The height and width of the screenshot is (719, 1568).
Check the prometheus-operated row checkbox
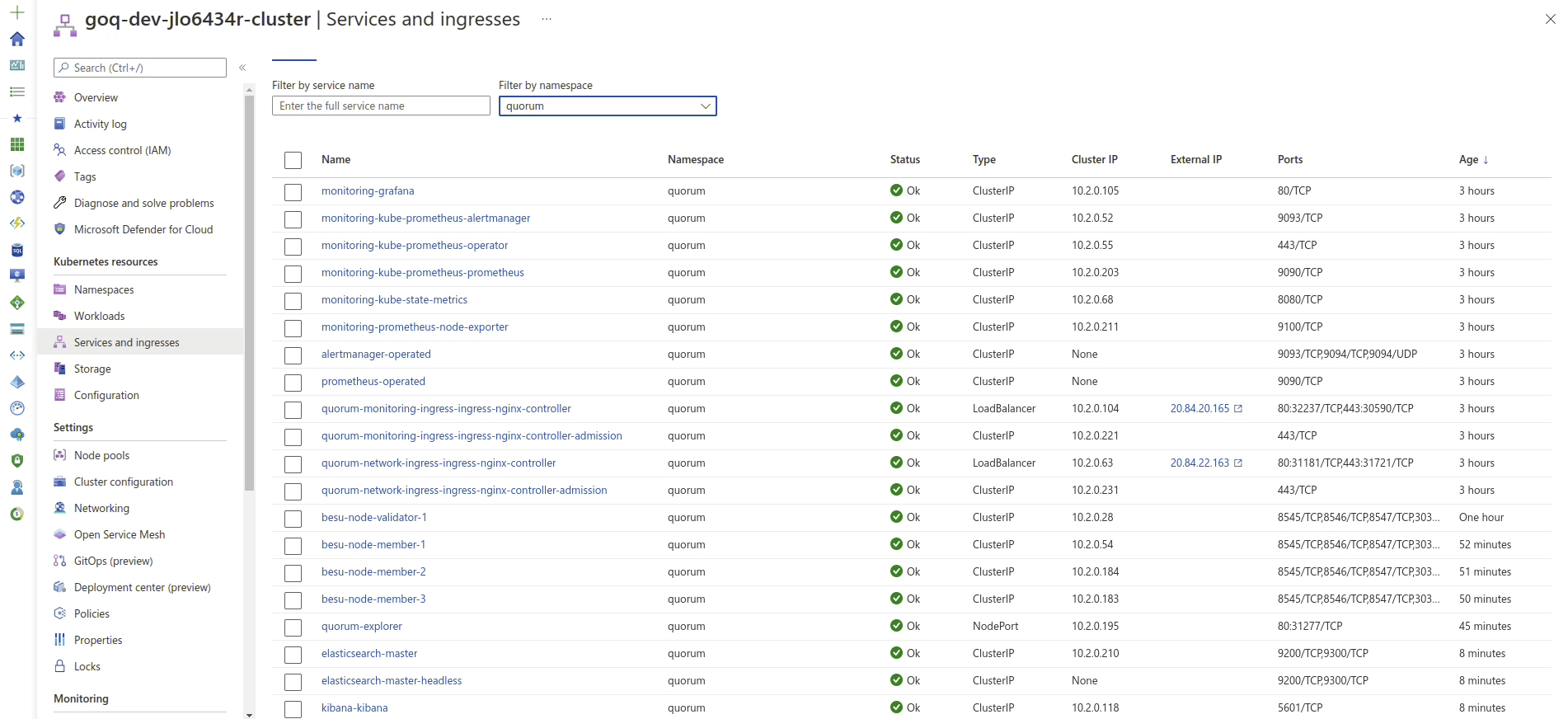pyautogui.click(x=293, y=383)
